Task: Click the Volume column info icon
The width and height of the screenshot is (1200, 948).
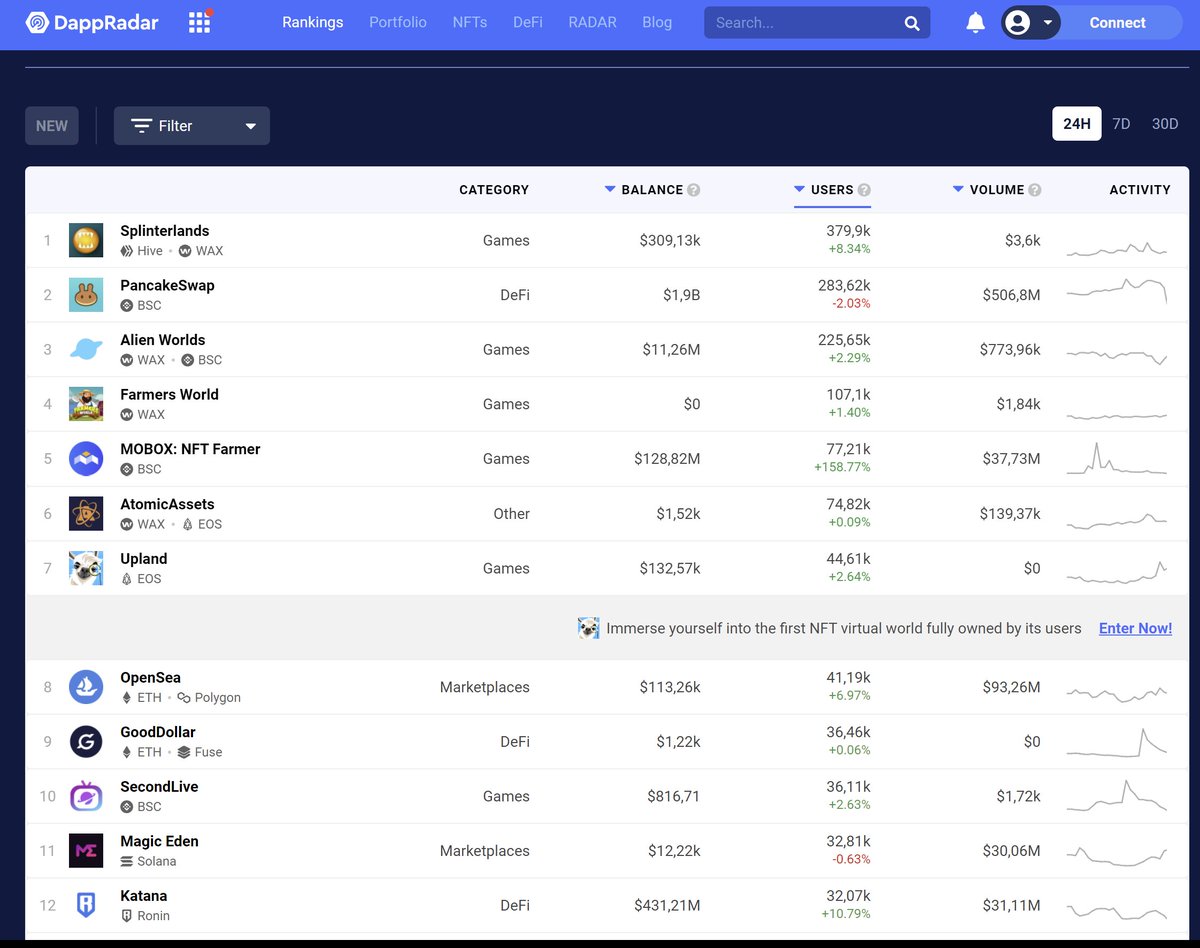Action: (x=1035, y=190)
